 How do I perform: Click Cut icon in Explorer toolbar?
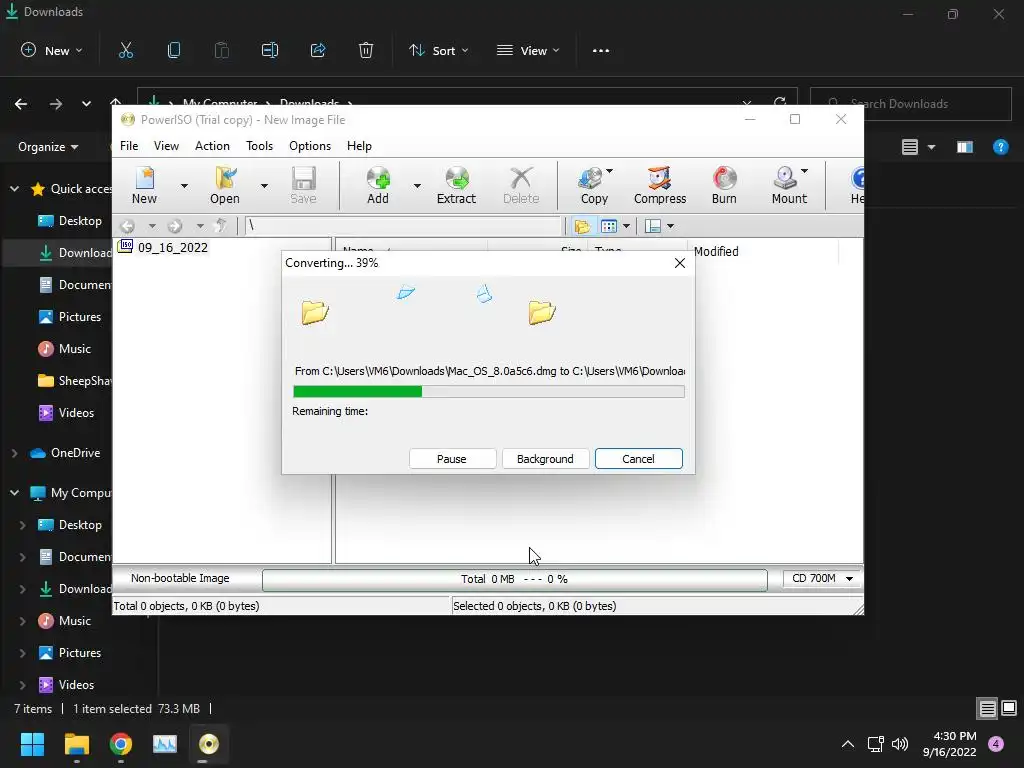(x=125, y=50)
